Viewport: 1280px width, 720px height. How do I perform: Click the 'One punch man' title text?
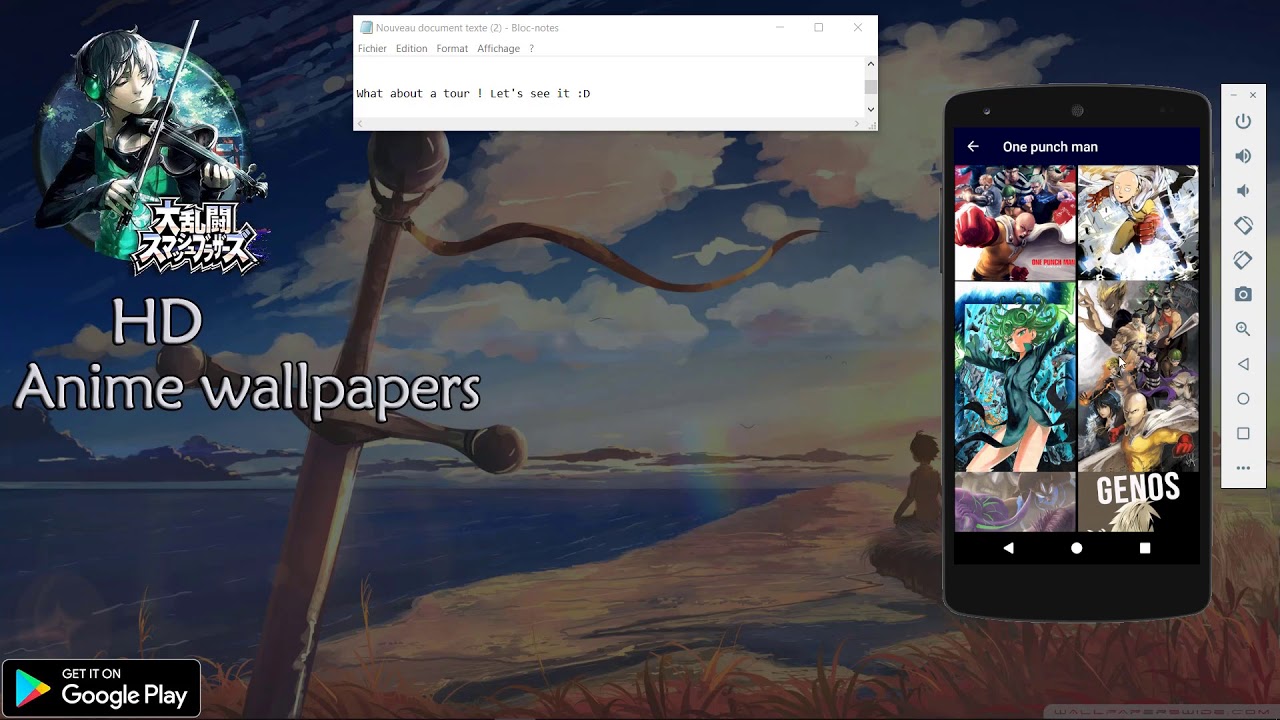1050,146
